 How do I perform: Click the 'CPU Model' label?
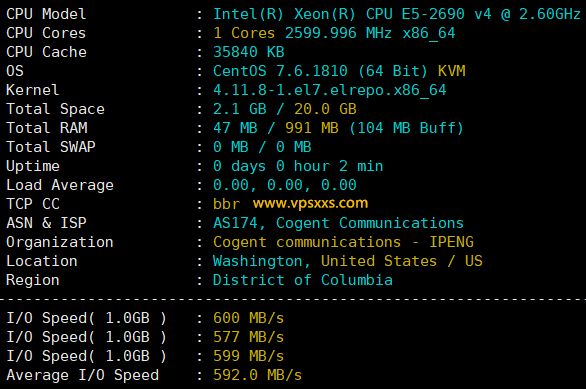[46, 14]
